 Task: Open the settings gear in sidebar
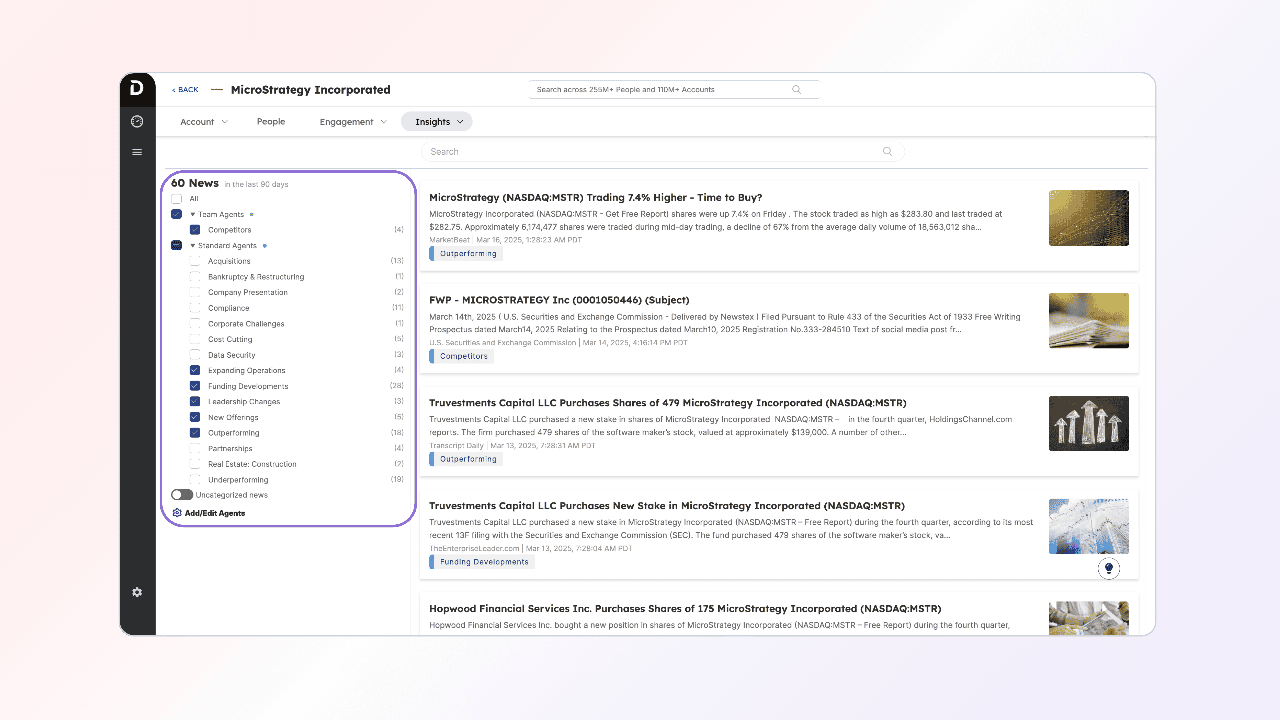(137, 592)
